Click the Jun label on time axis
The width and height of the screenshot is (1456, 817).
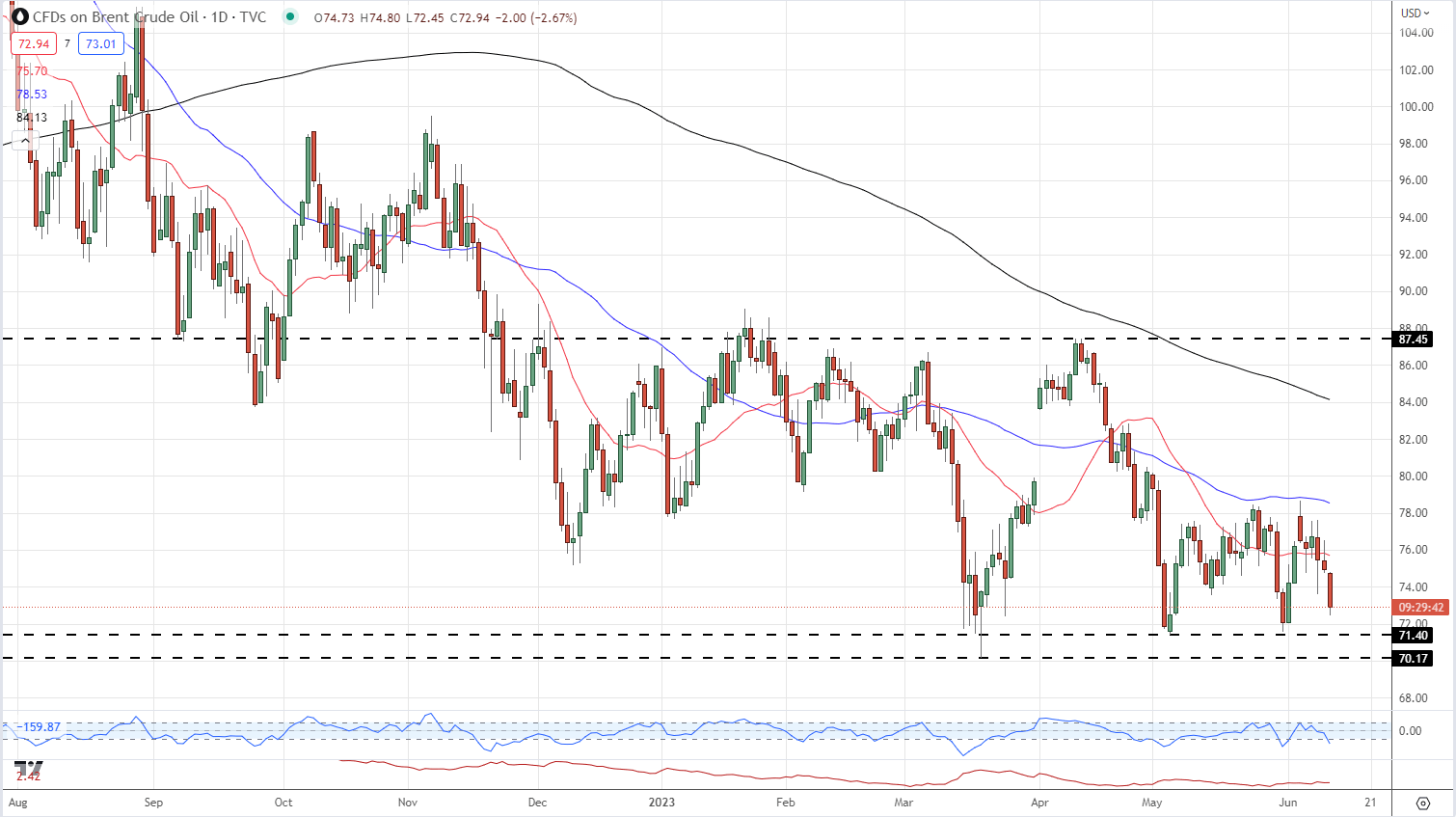1287,803
